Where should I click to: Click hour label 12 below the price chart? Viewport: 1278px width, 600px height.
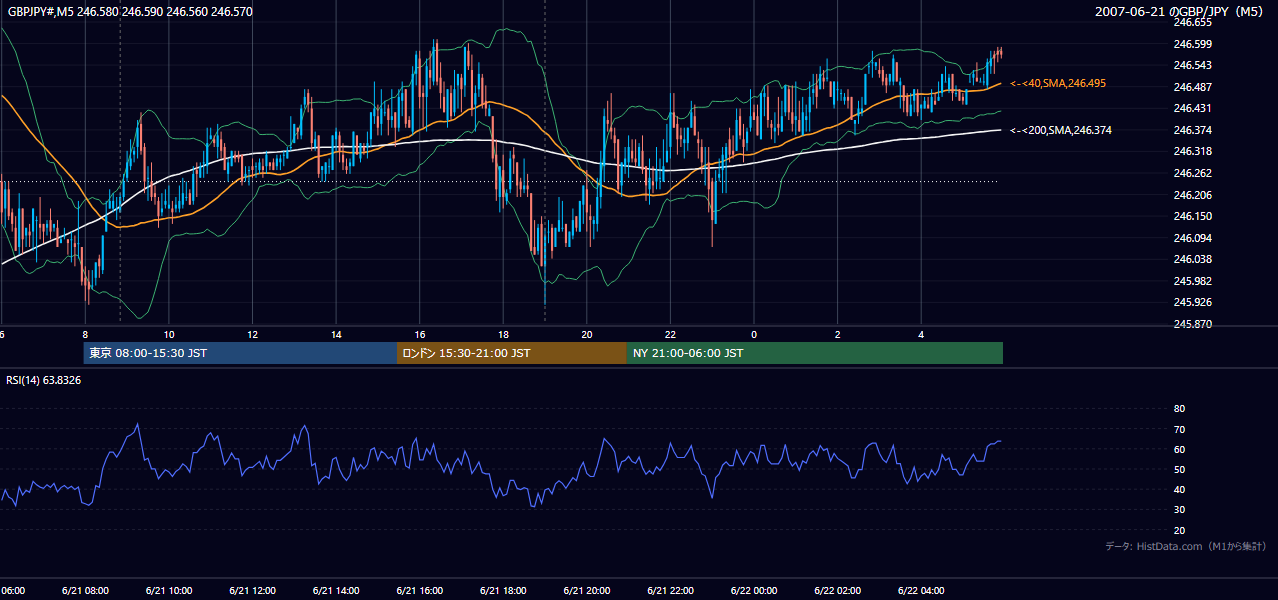252,335
